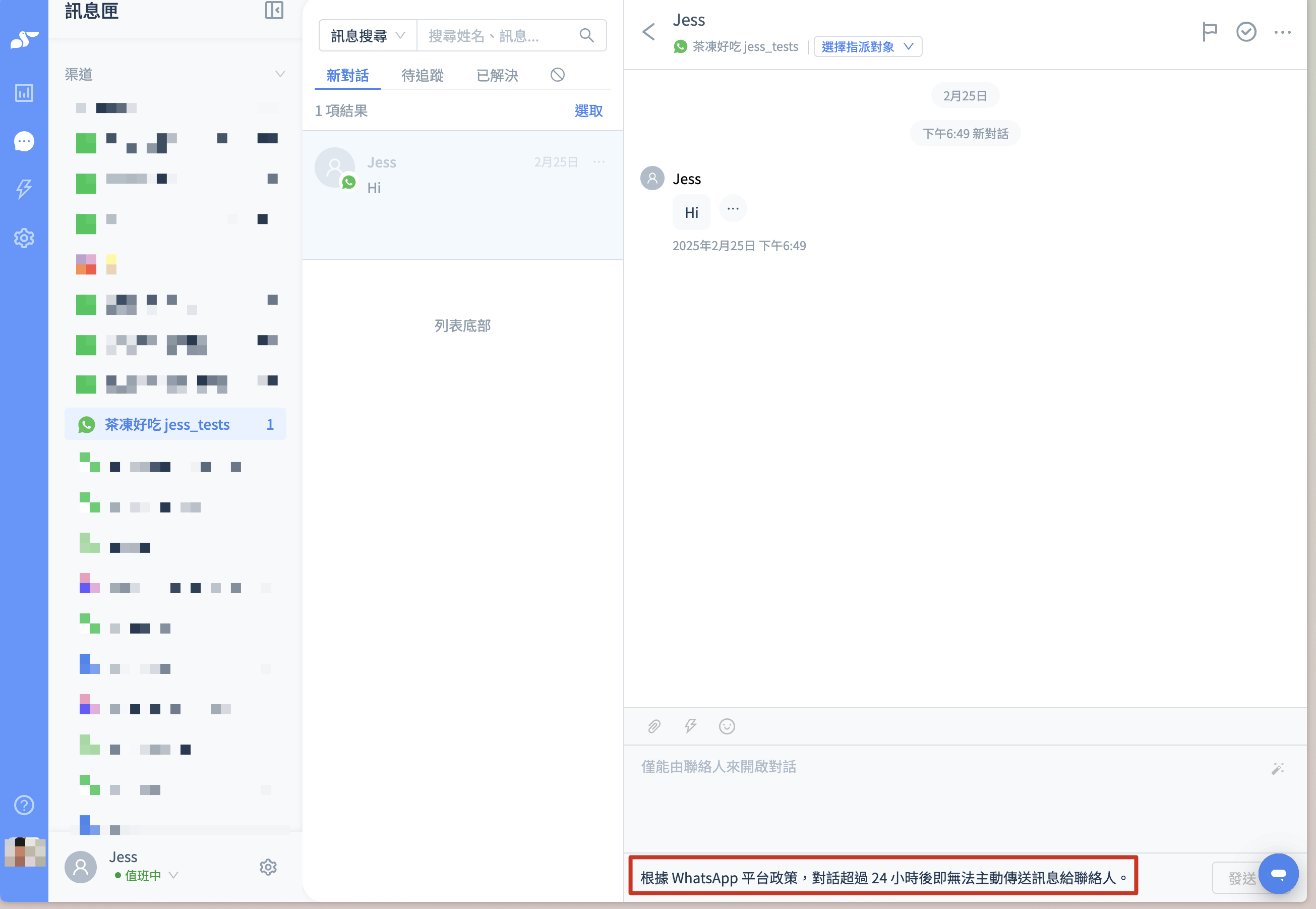This screenshot has width=1316, height=909.
Task: Open quick replies lightning icon in composer
Action: (690, 725)
